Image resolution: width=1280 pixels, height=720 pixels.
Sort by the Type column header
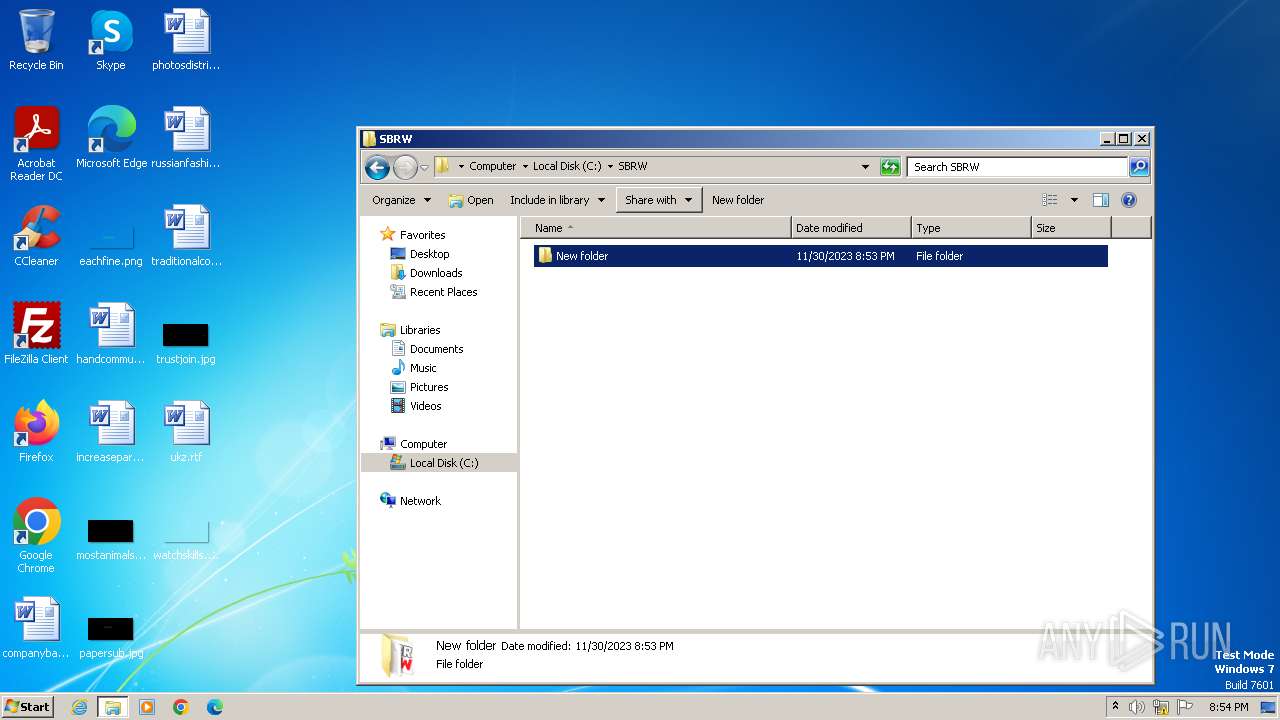[971, 228]
